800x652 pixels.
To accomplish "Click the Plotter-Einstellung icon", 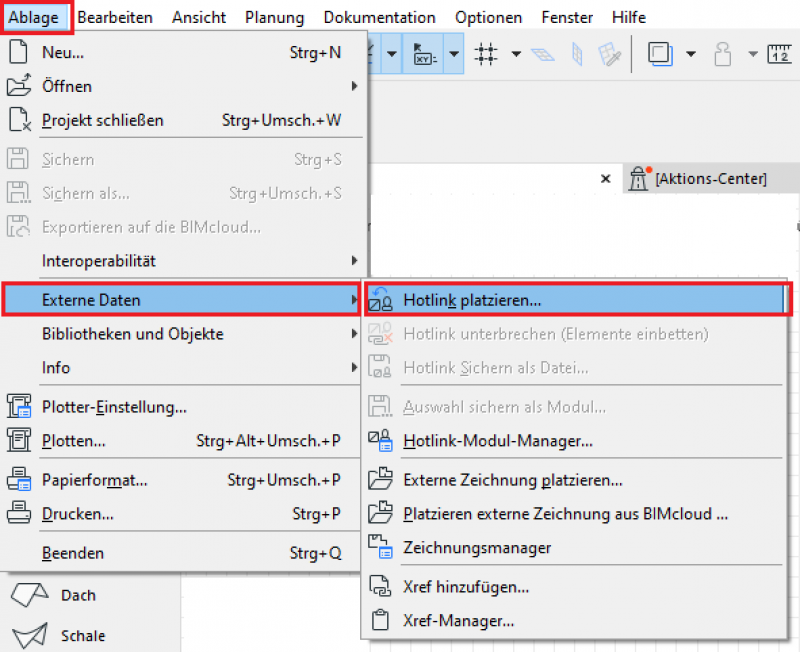I will [x=20, y=407].
